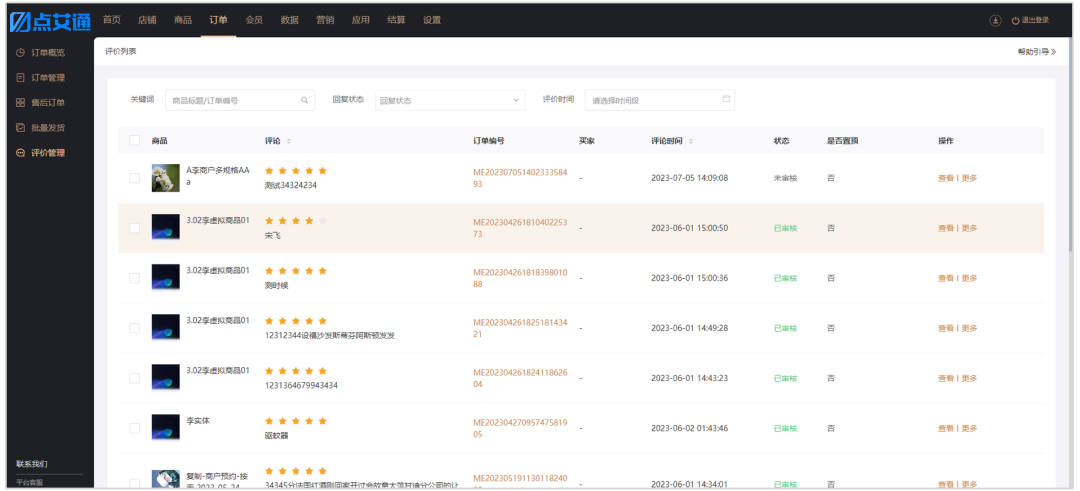The width and height of the screenshot is (1080, 491).
Task: Go to the 会员 menu
Action: (x=254, y=20)
